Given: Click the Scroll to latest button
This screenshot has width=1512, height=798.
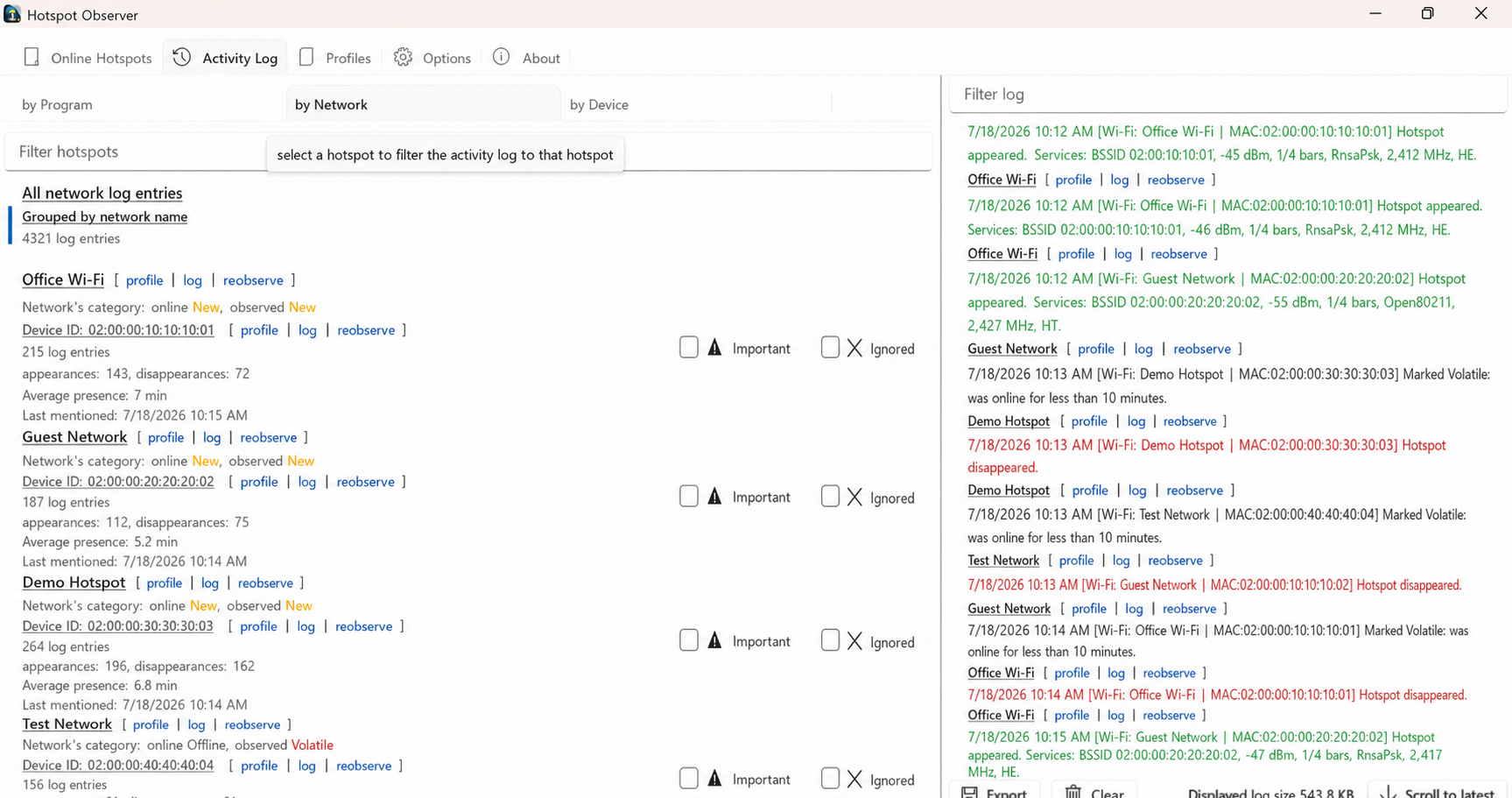Looking at the screenshot, I should tap(1438, 790).
